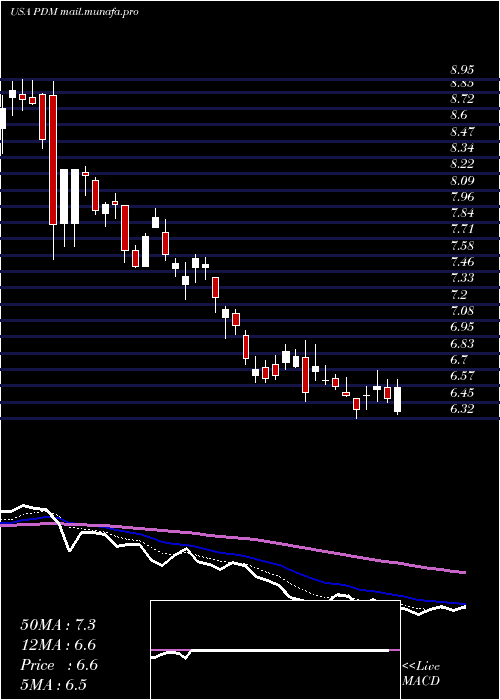Viewport: 500px width, 700px height.
Task: Click the '12MA : 6.6' legend entry
Action: pyautogui.click(x=58, y=645)
